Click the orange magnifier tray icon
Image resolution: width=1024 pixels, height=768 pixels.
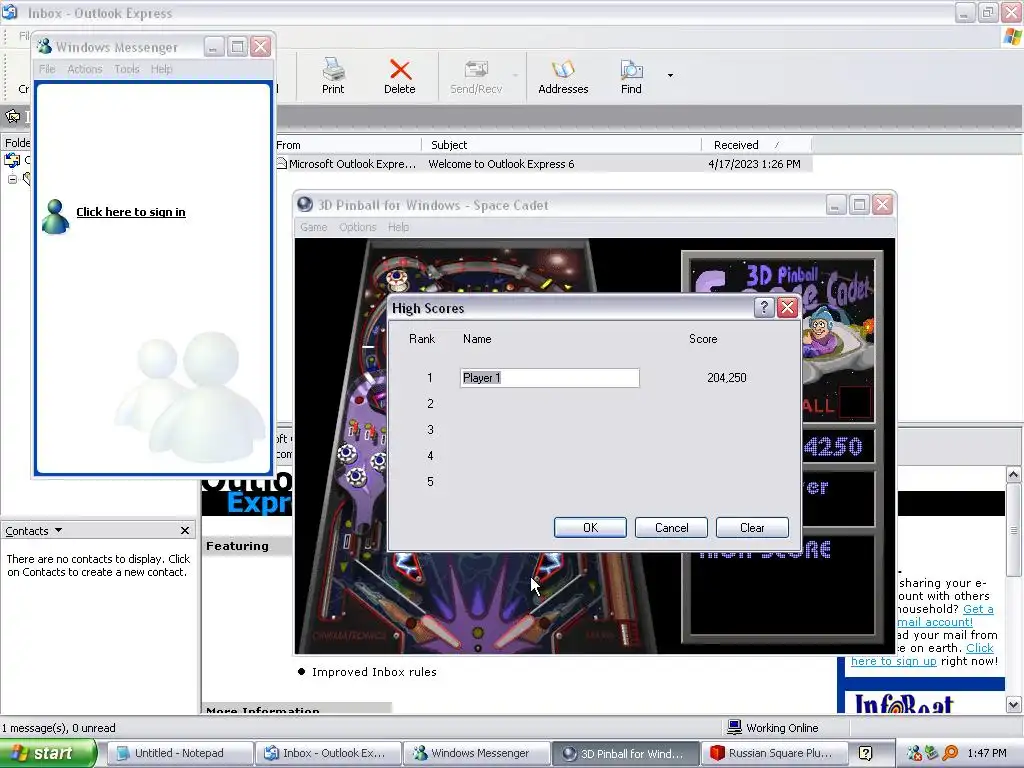coord(950,754)
